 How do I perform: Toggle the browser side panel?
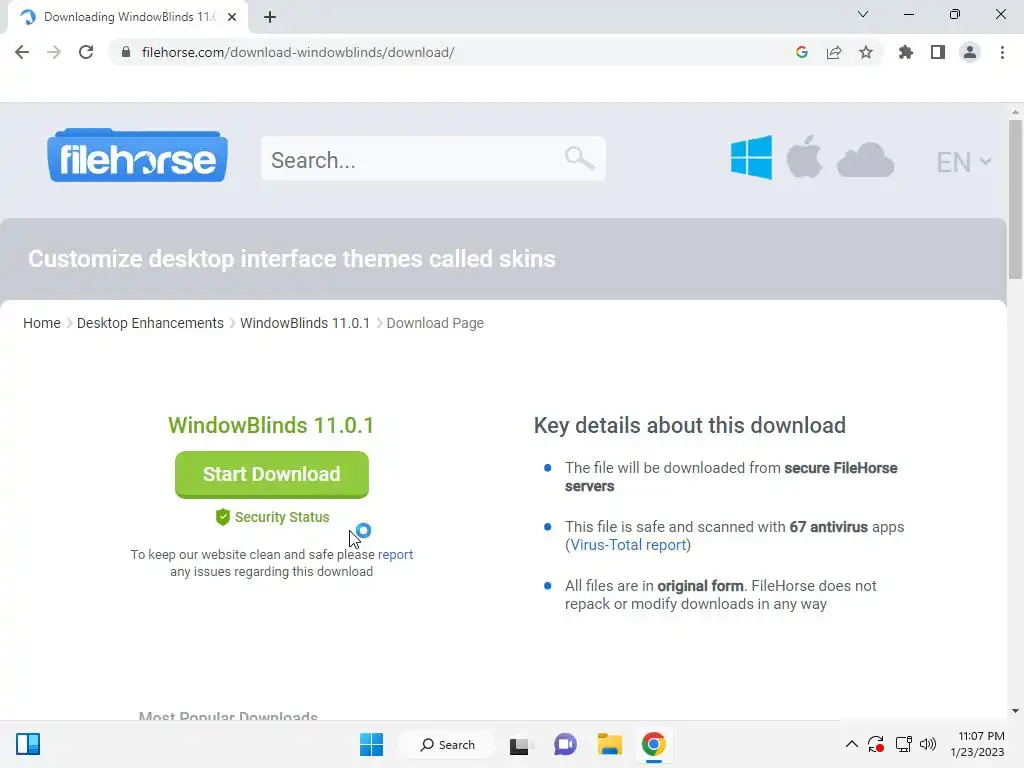938,52
